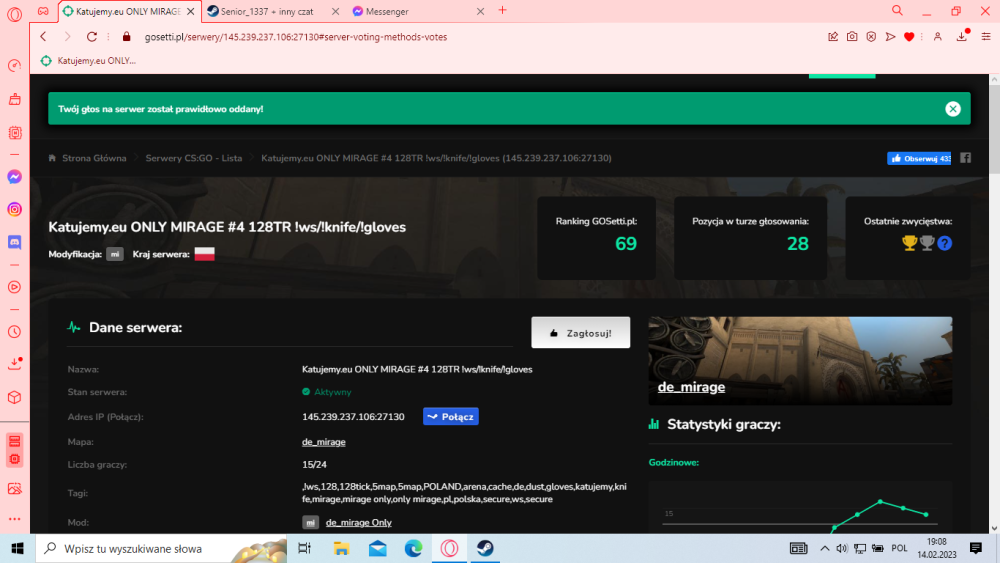Click the blue question mark icon
The width and height of the screenshot is (1000, 563).
tap(945, 243)
